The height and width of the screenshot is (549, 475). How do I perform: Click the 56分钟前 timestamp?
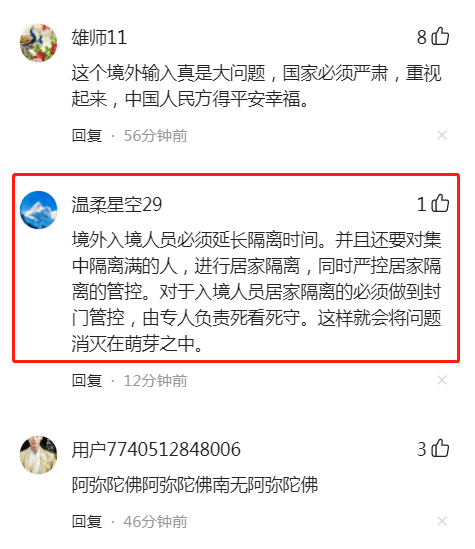click(x=155, y=135)
